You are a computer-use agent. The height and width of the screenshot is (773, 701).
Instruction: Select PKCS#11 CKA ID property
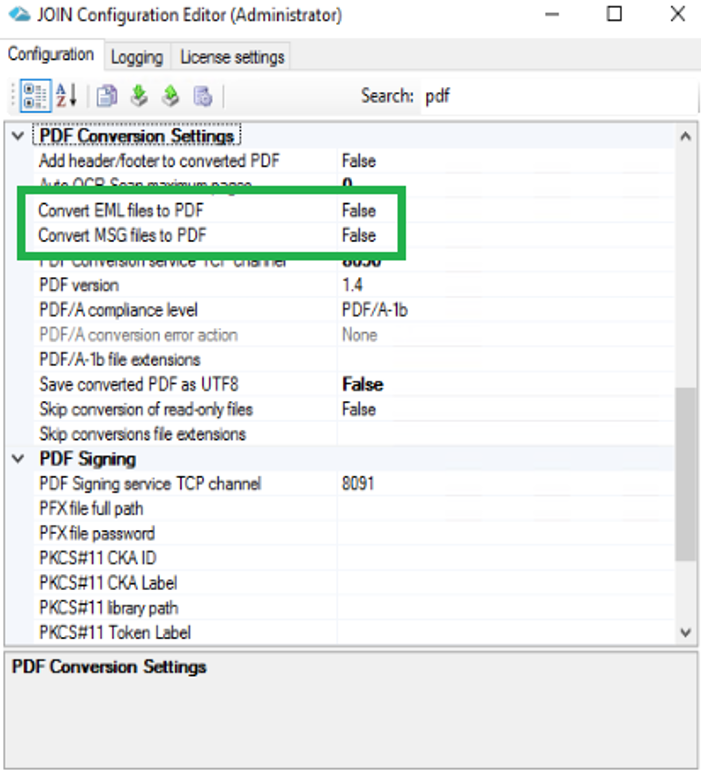[x=98, y=558]
